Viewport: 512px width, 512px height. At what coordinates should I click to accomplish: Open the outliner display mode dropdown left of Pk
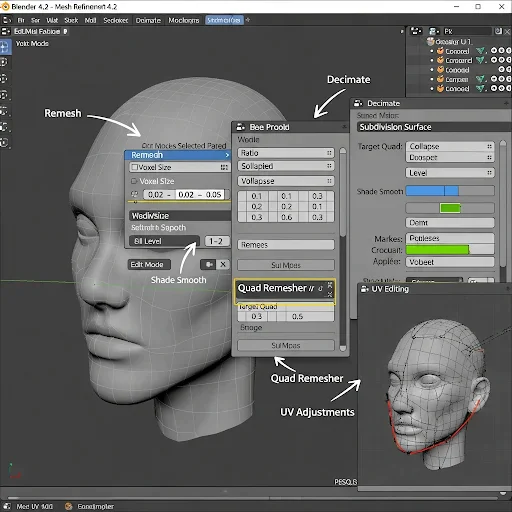(x=434, y=31)
